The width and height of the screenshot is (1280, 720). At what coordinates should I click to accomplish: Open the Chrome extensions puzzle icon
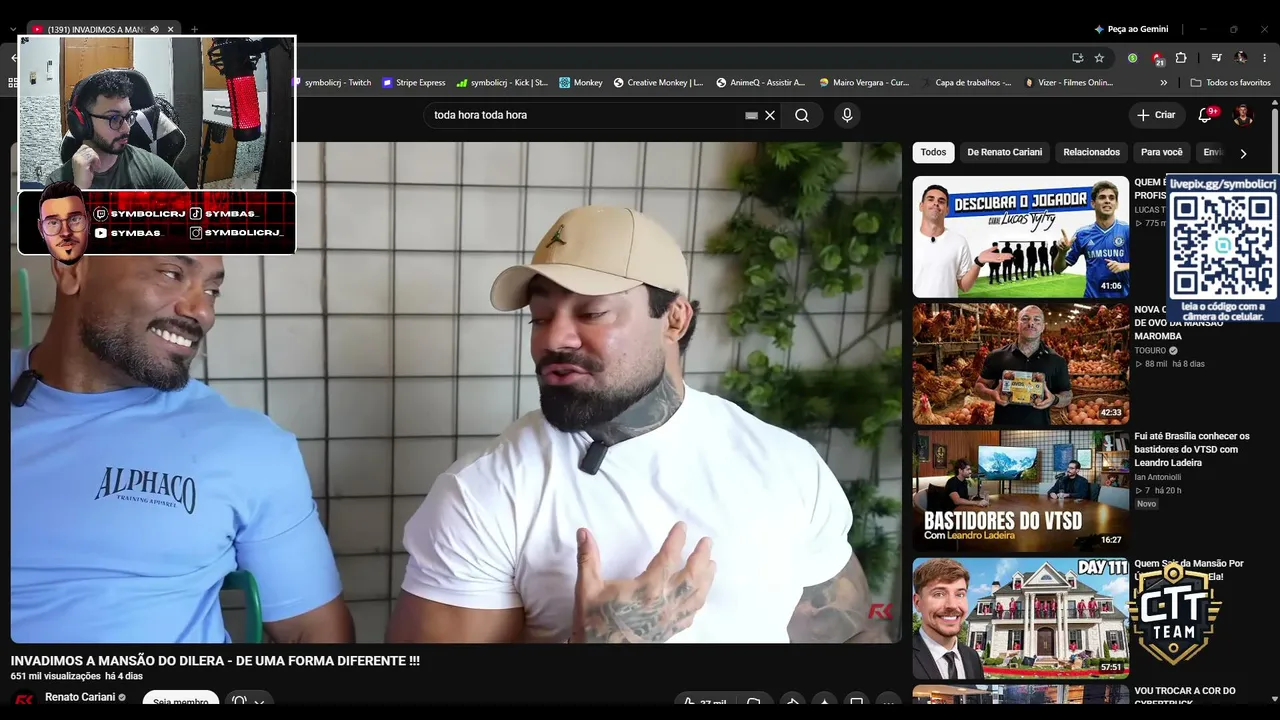[x=1181, y=58]
